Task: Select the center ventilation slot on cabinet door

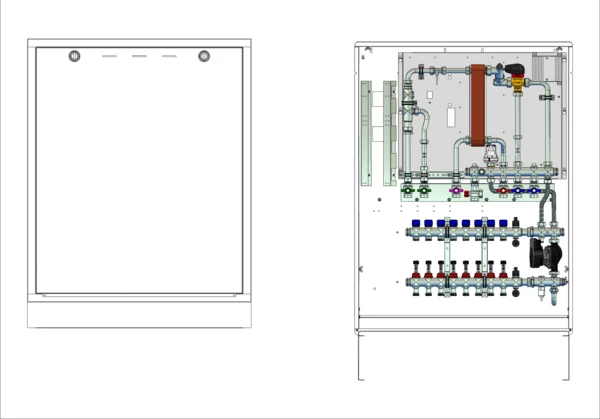Action: tap(139, 56)
